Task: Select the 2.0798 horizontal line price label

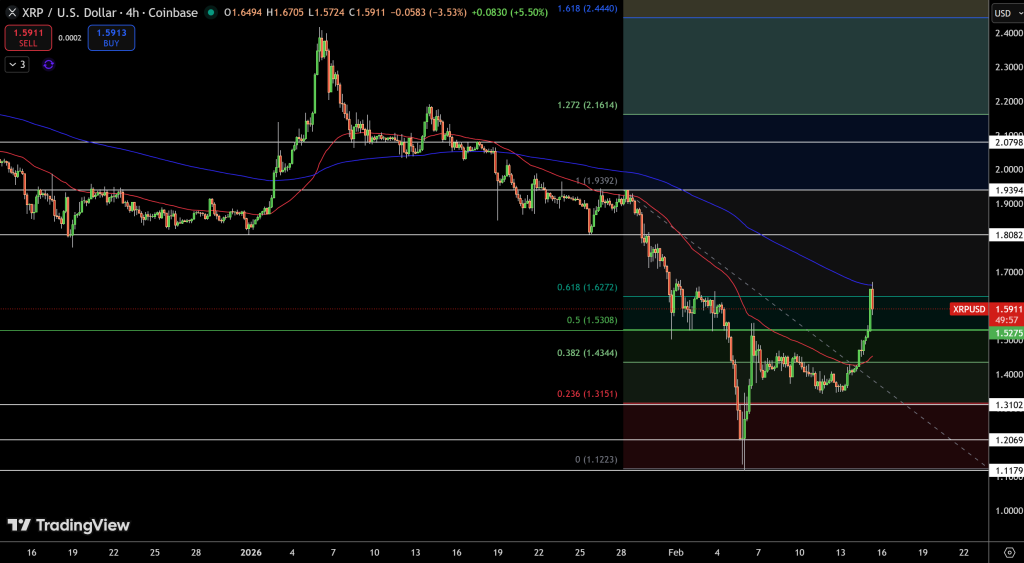Action: (1007, 142)
